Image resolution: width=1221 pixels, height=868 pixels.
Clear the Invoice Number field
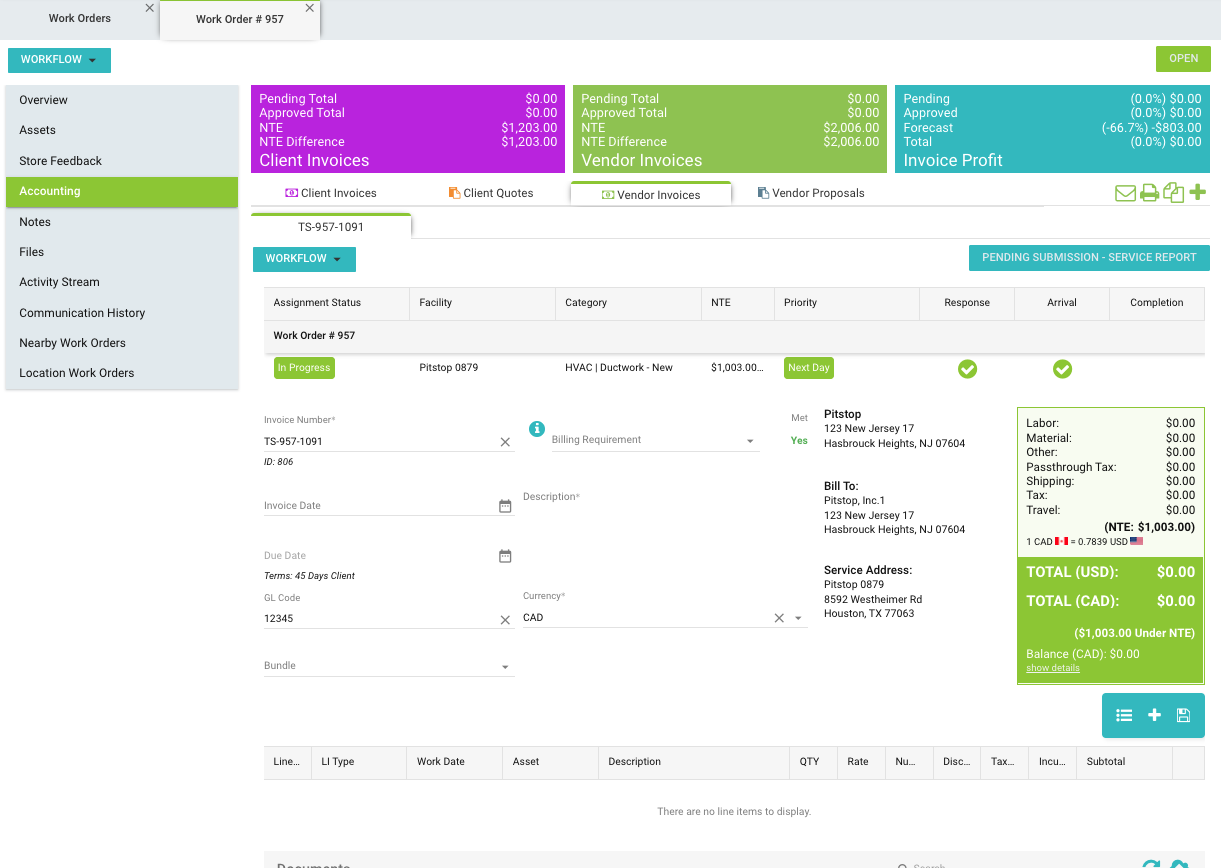coord(505,442)
